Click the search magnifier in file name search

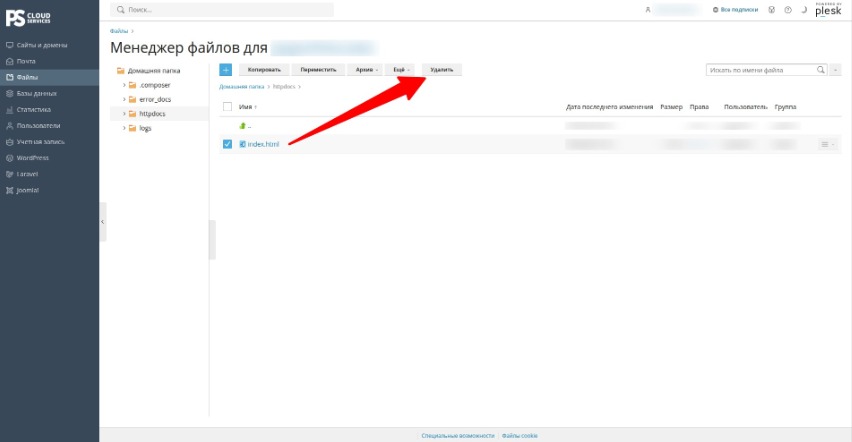tap(820, 70)
